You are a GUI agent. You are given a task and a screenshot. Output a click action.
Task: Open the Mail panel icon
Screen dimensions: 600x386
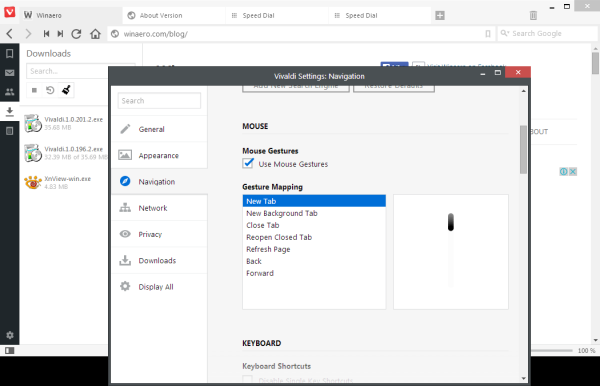click(x=10, y=73)
